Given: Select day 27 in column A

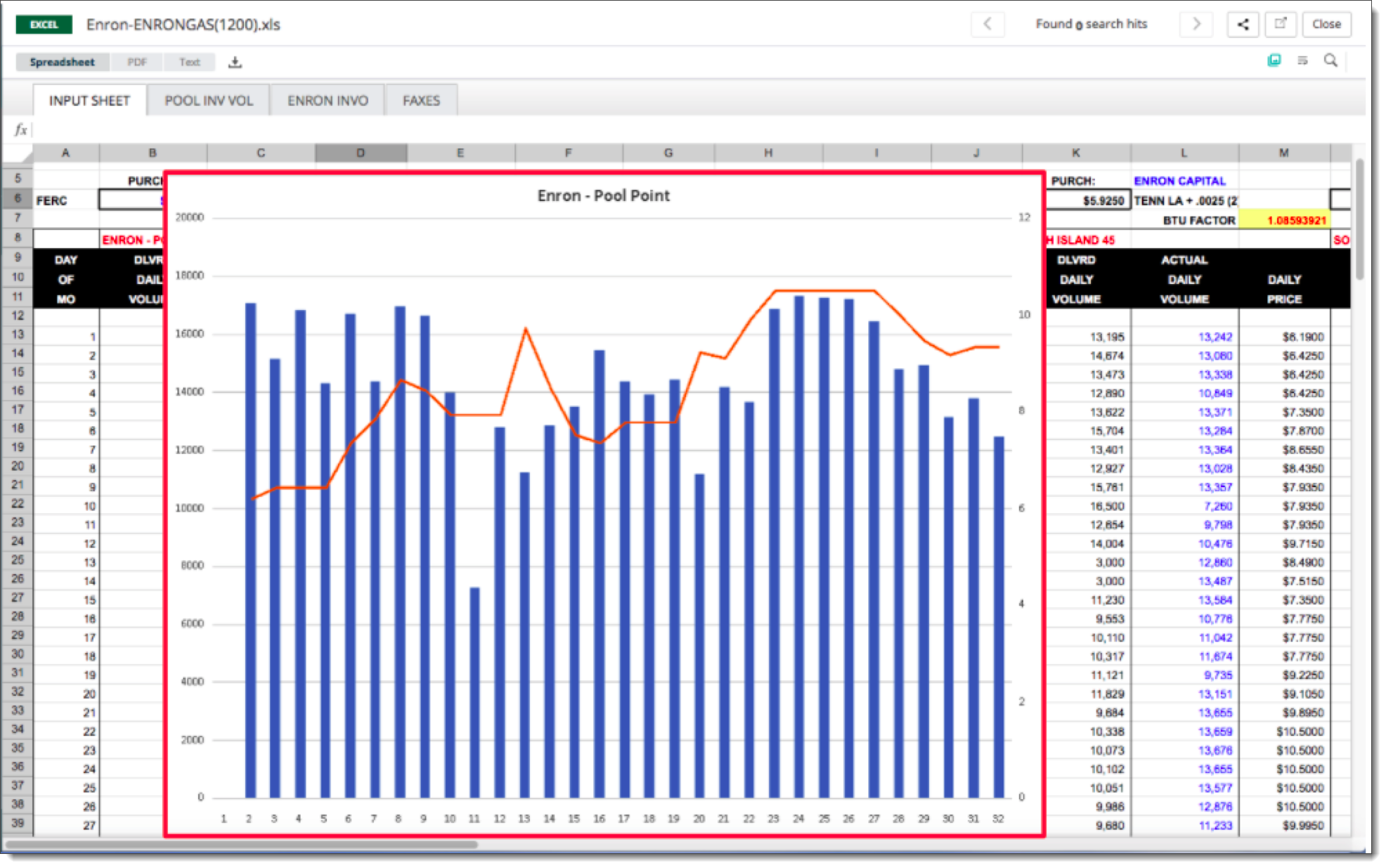Looking at the screenshot, I should [66, 825].
